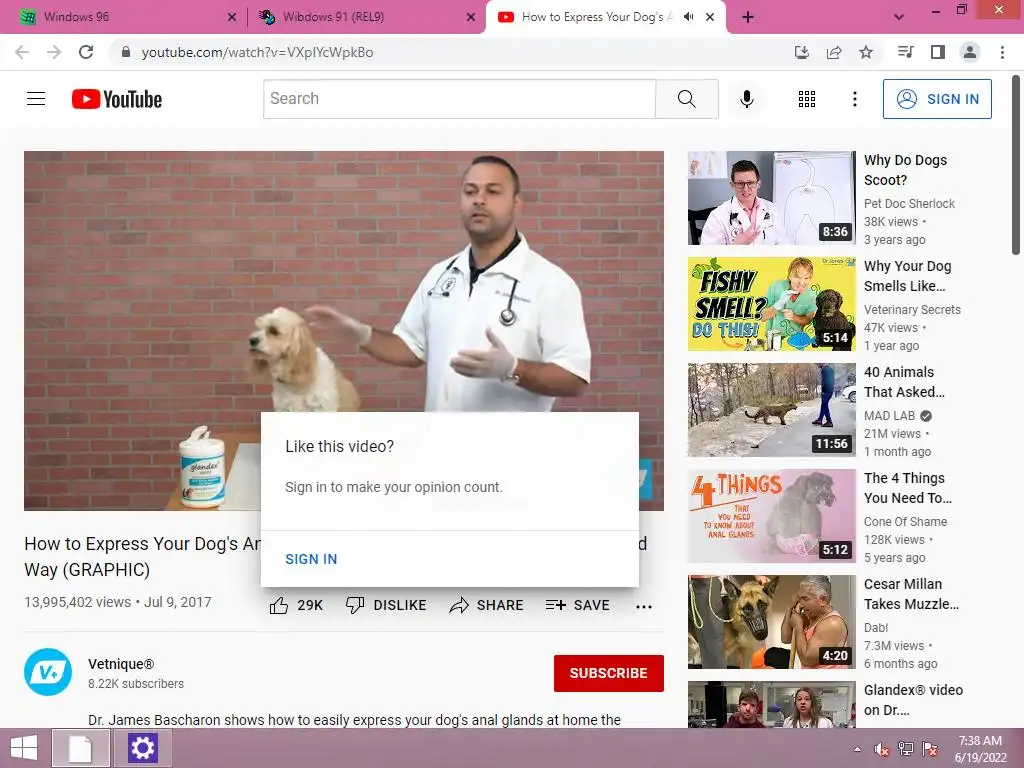Close the Wibdows 91 (REL9) tab

click(x=471, y=18)
